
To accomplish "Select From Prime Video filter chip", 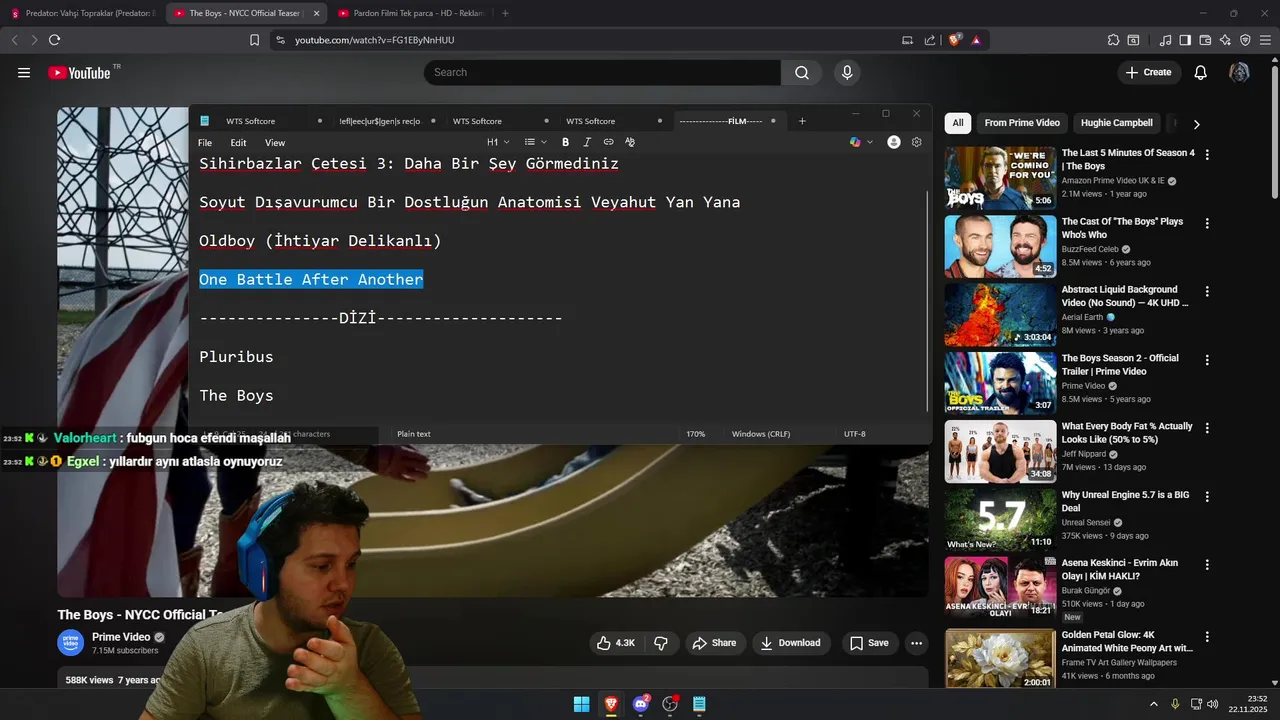I will tap(1022, 123).
